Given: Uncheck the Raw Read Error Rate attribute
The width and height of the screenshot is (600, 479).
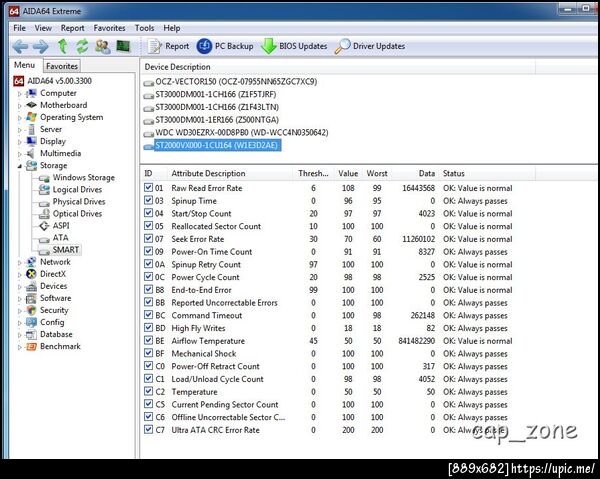Looking at the screenshot, I should click(x=148, y=188).
